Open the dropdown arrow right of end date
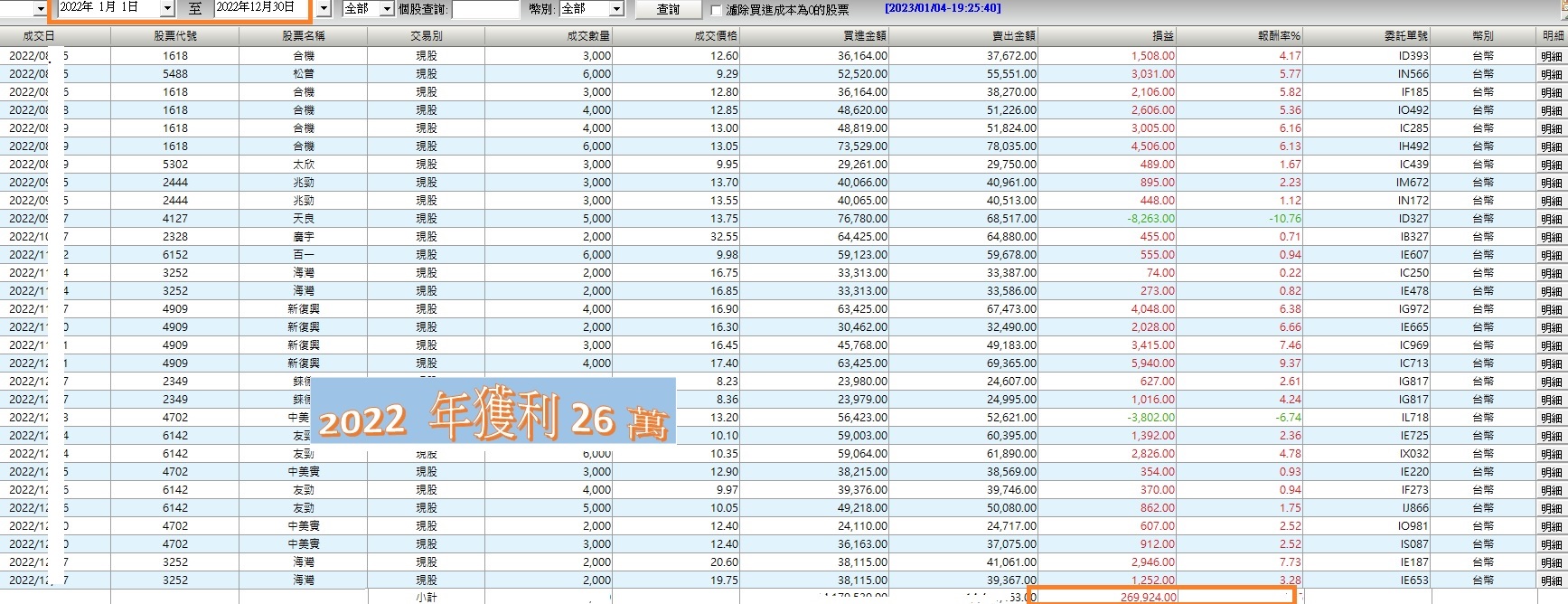The image size is (1568, 604). click(324, 9)
